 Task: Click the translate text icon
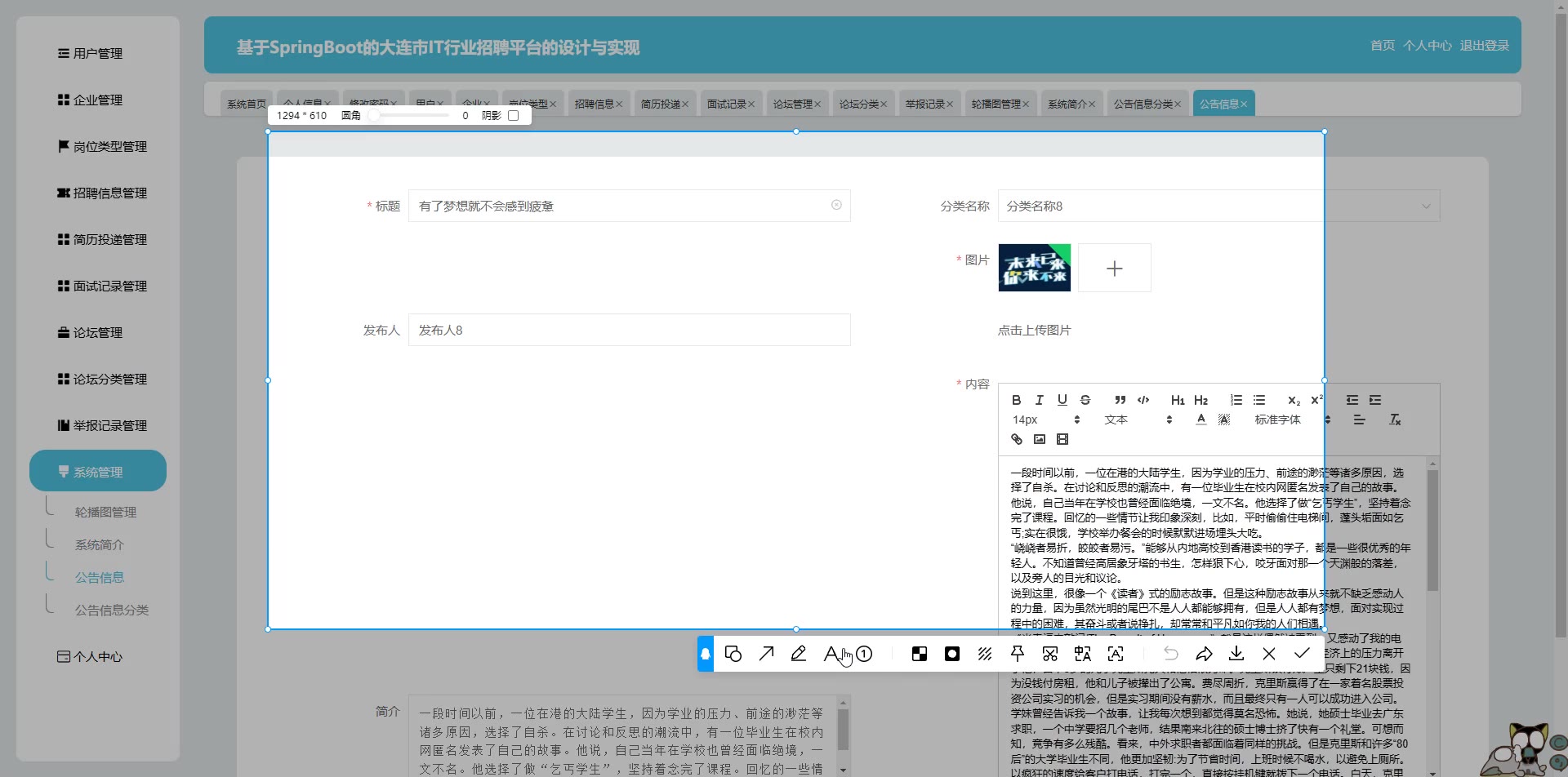pos(1083,654)
